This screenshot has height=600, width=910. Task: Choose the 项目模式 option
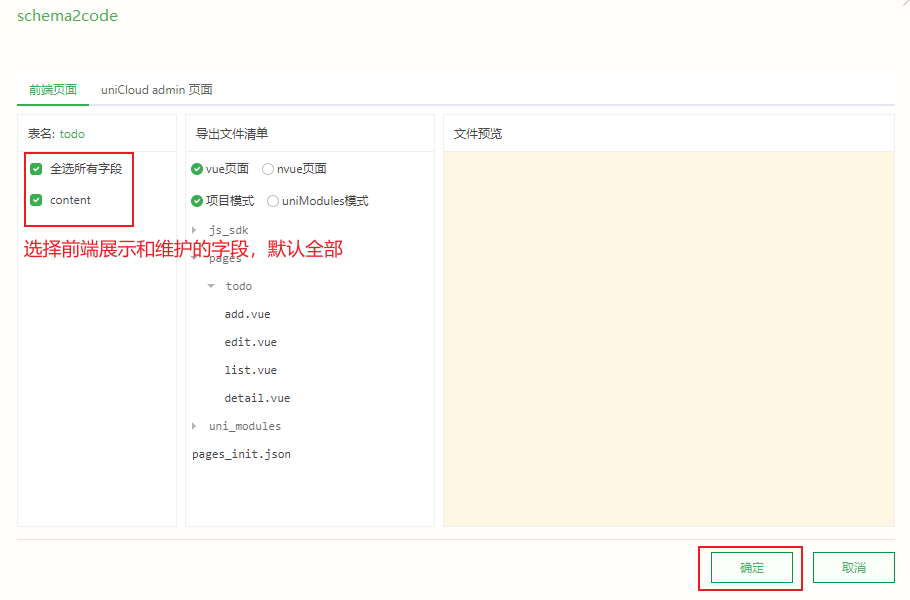pos(196,200)
